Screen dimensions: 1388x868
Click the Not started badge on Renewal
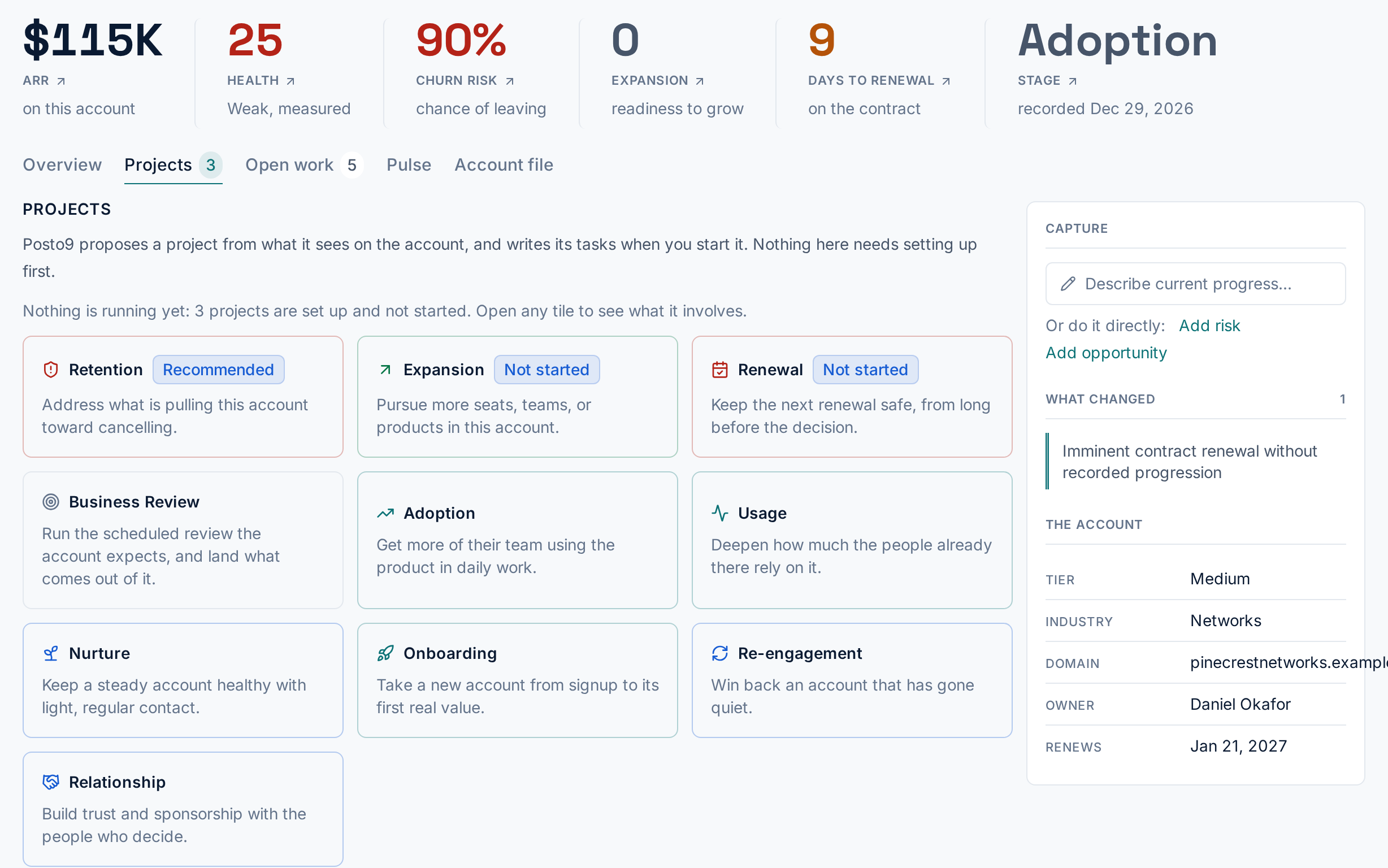click(x=866, y=370)
